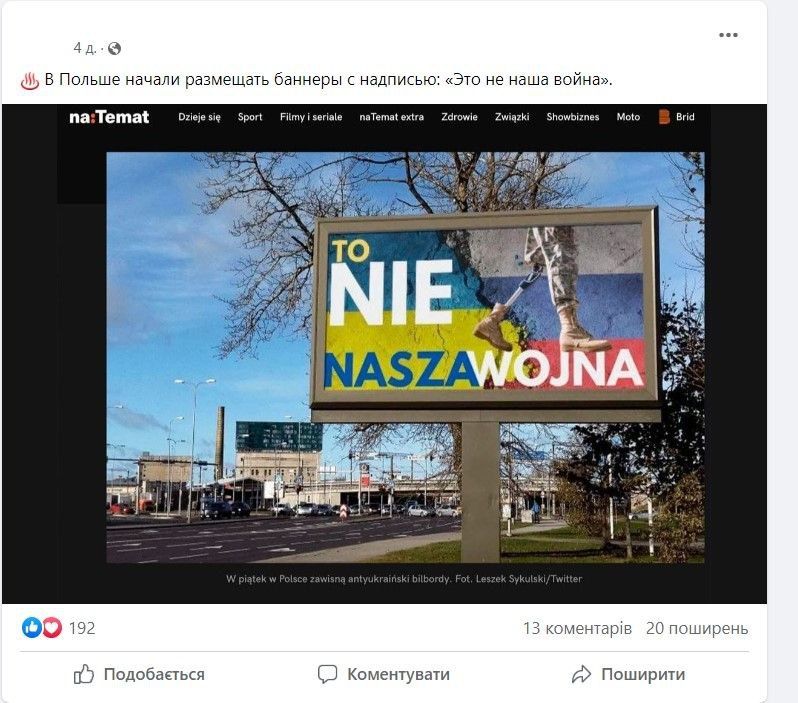Open the three-dot post options menu
This screenshot has height=703, width=798.
coord(728,35)
